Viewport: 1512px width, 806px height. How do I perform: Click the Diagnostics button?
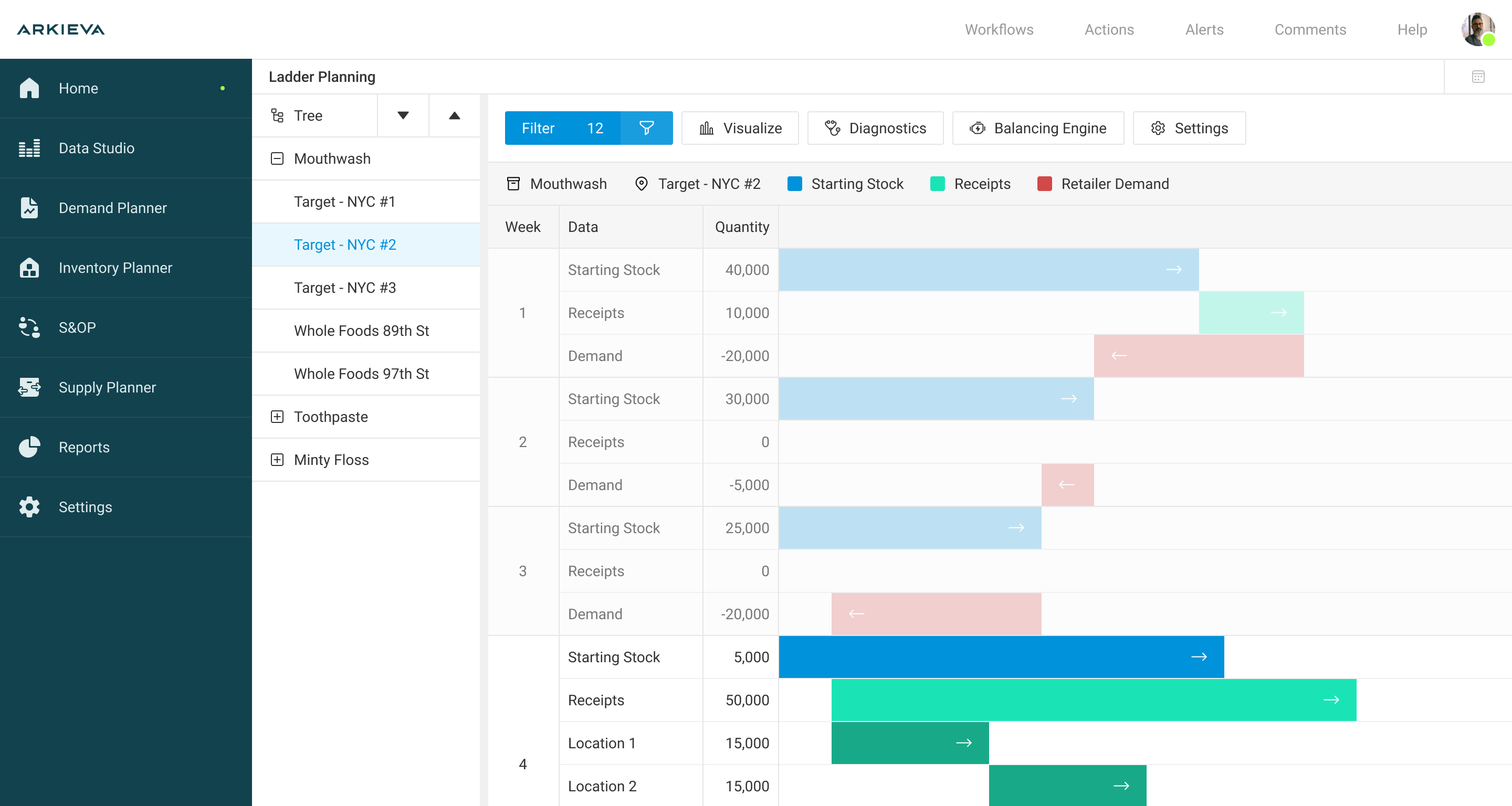(x=875, y=128)
